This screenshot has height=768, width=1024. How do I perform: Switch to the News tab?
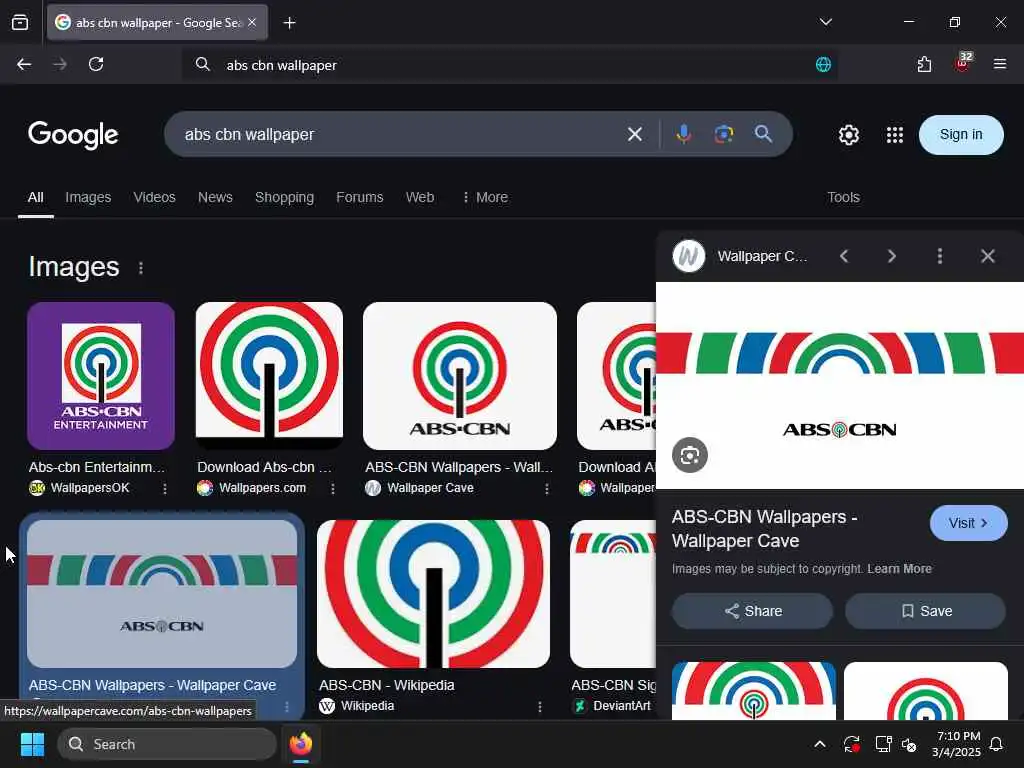(x=215, y=197)
